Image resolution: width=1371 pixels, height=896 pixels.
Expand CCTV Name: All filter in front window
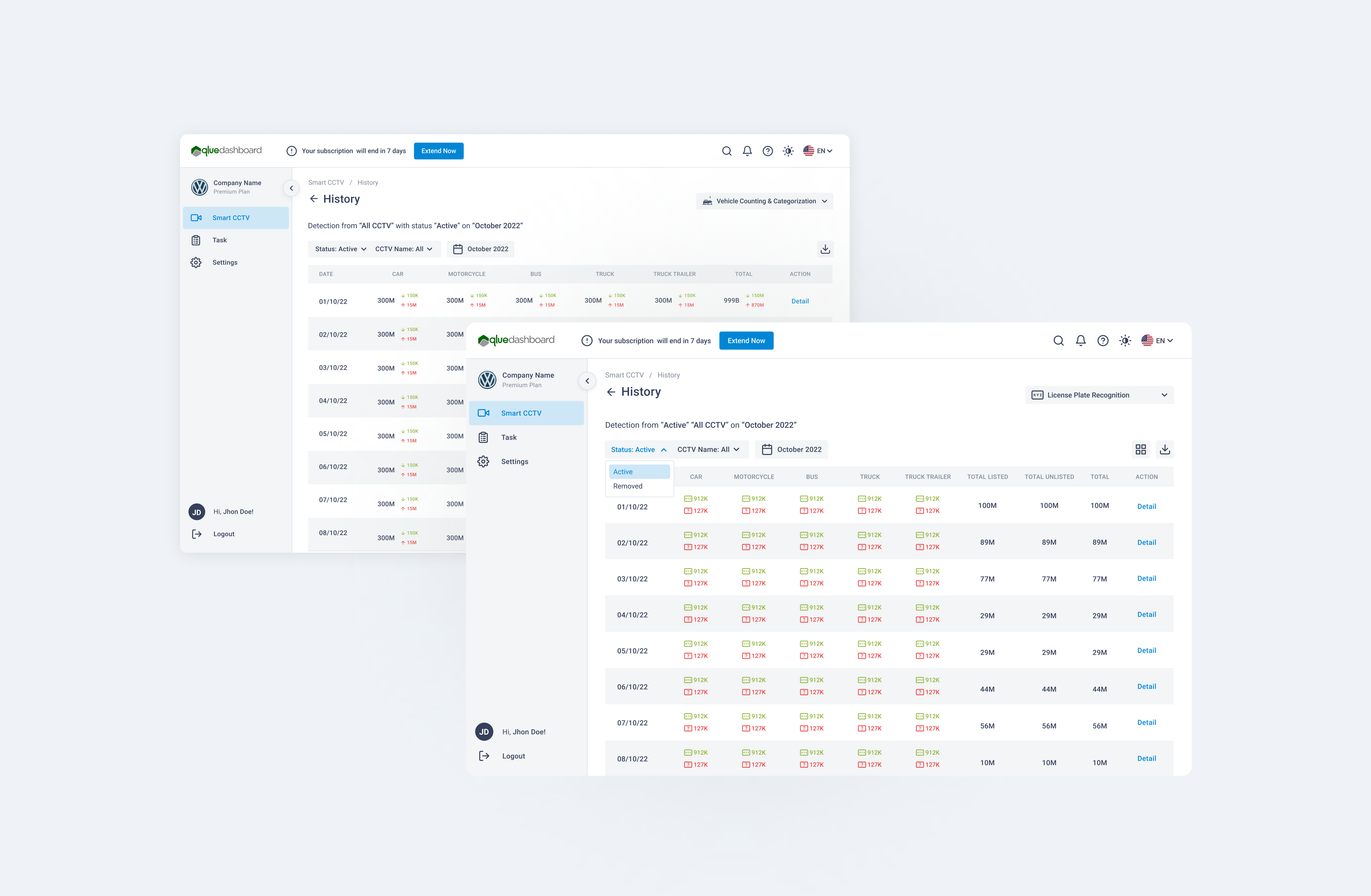(708, 450)
